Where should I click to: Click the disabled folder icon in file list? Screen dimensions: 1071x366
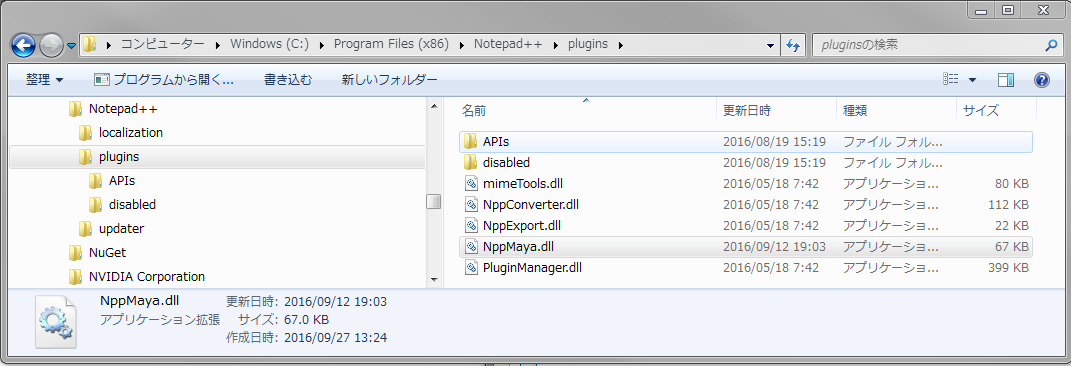pos(470,163)
